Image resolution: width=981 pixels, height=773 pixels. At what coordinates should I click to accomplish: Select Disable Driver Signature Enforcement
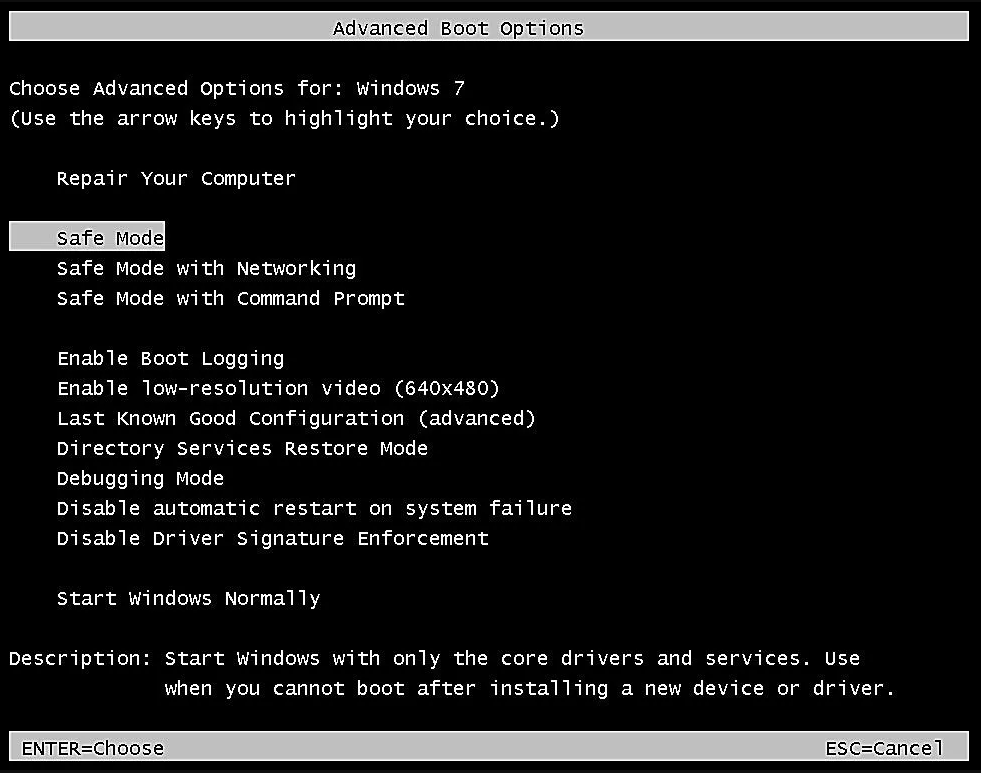click(x=272, y=538)
